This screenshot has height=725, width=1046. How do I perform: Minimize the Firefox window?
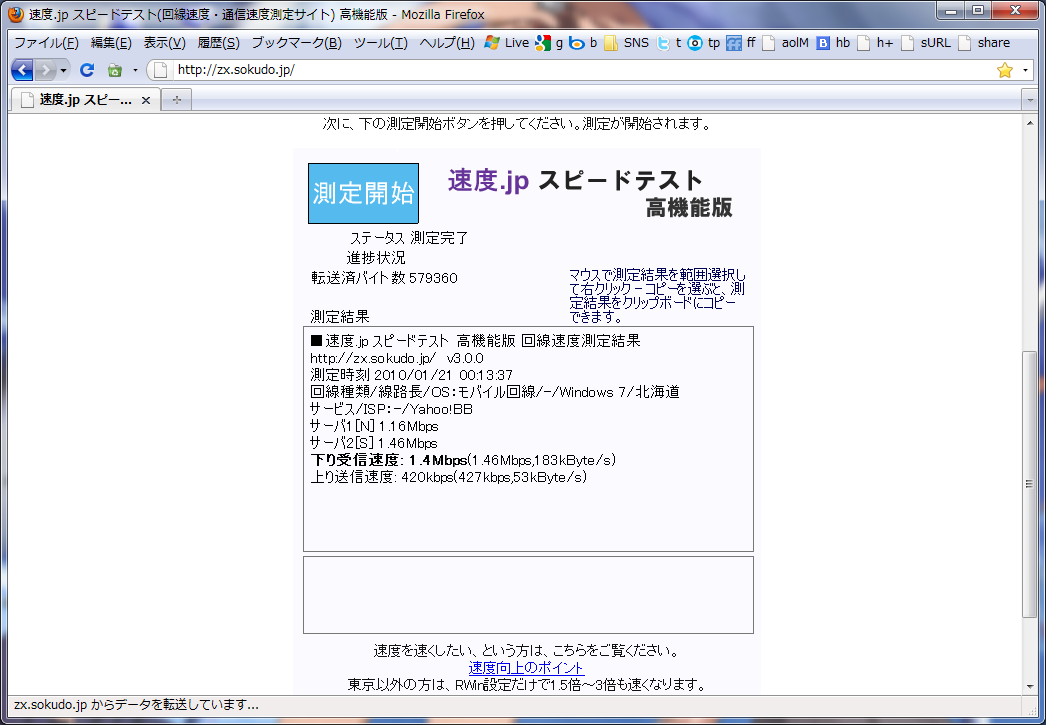(951, 10)
